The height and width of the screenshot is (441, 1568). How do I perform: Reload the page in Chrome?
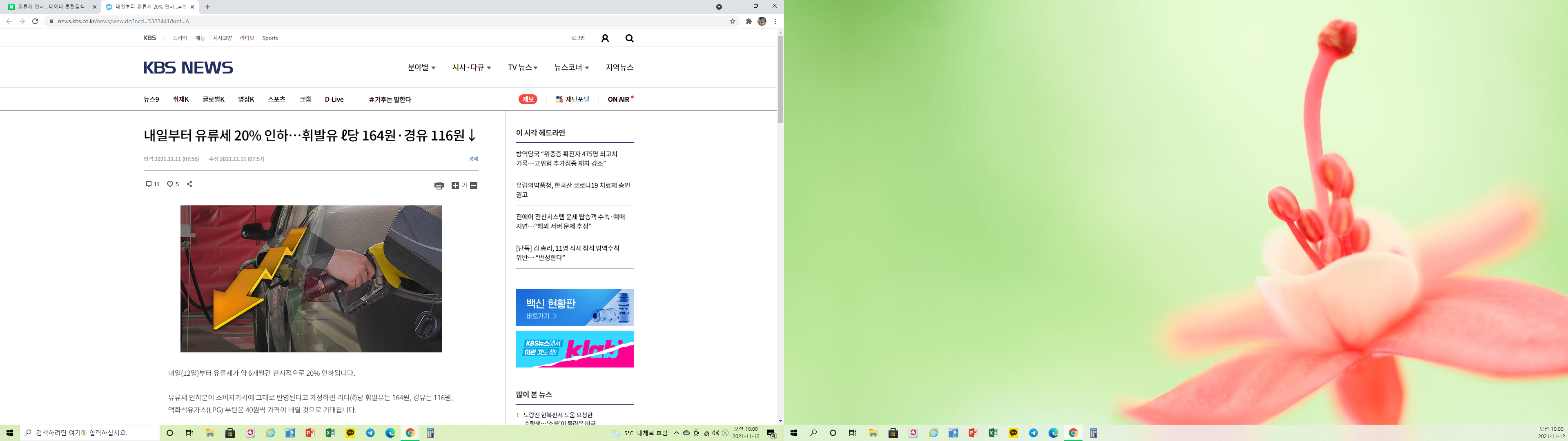click(35, 21)
